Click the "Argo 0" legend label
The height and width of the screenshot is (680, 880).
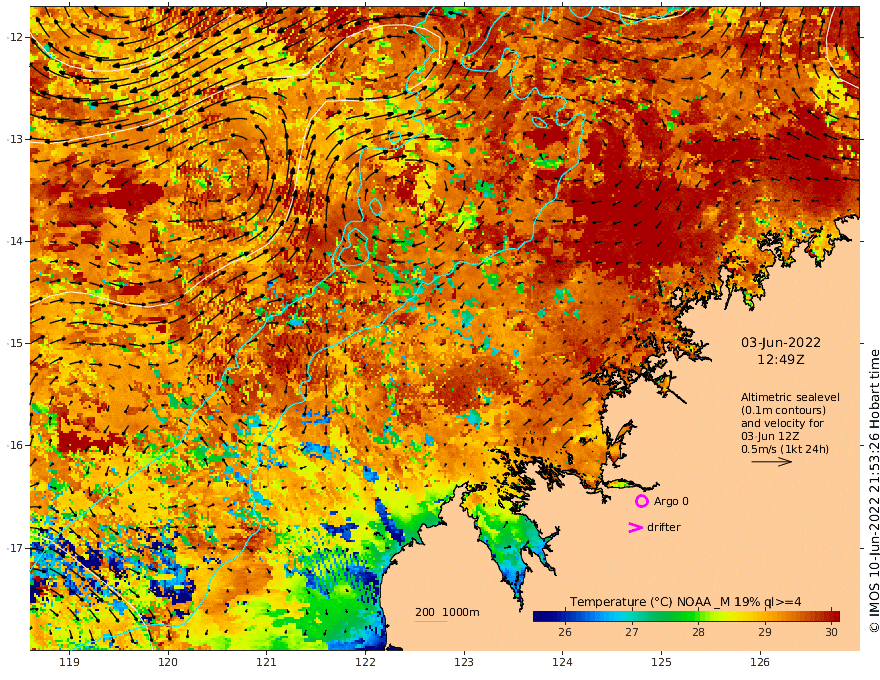(671, 501)
